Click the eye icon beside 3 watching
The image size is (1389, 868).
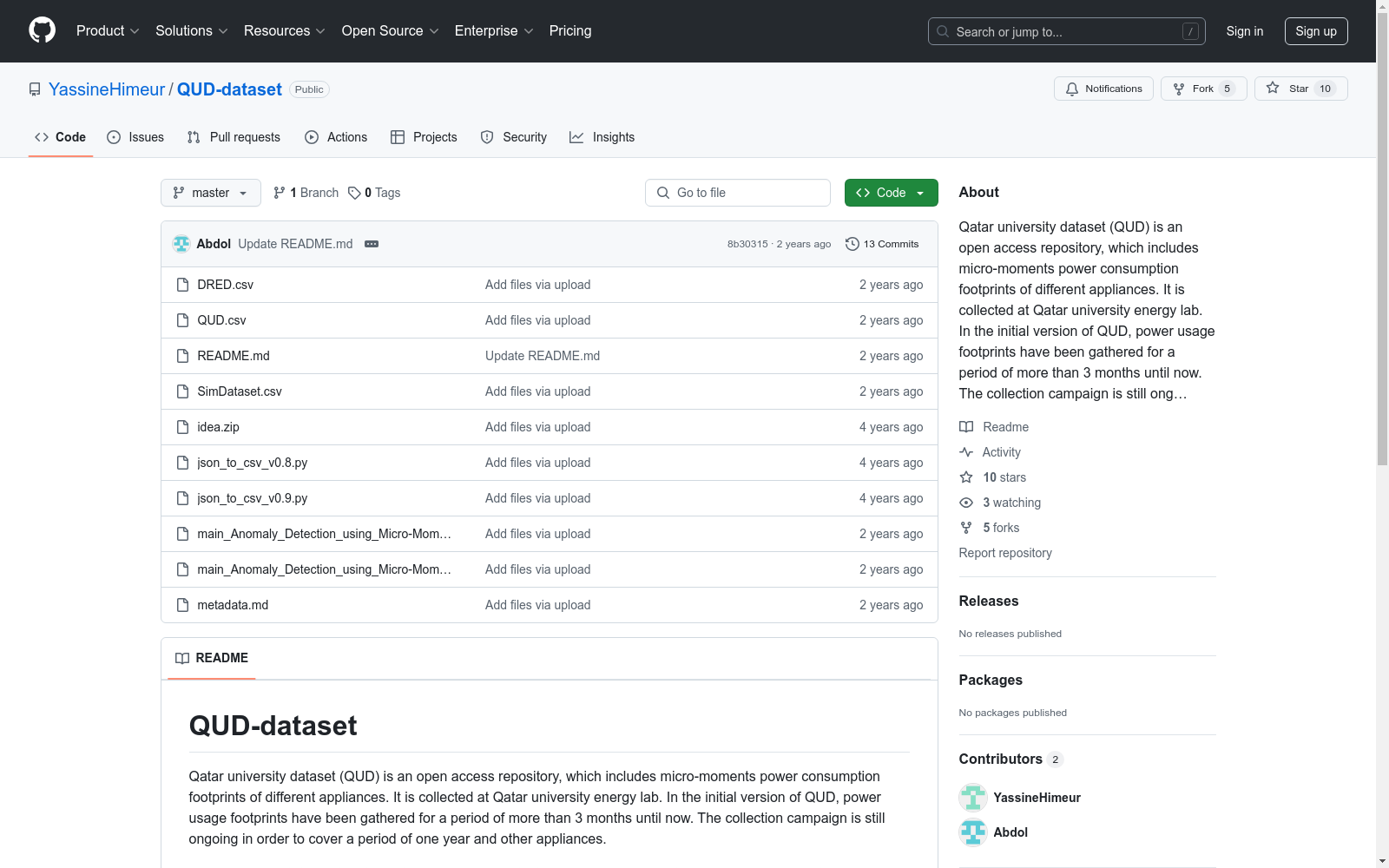coord(966,503)
